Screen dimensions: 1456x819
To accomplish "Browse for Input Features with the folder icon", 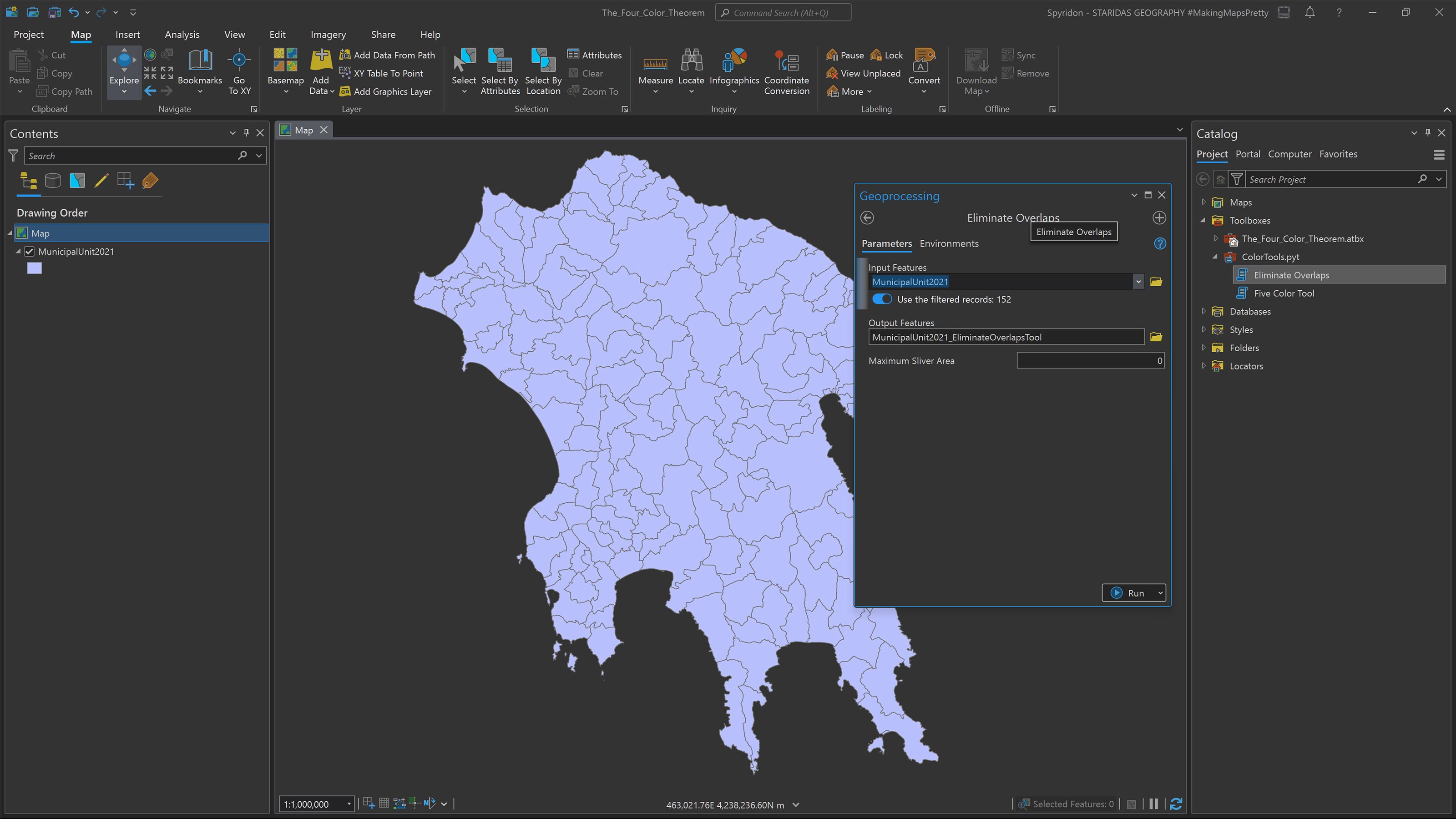I will [1155, 282].
